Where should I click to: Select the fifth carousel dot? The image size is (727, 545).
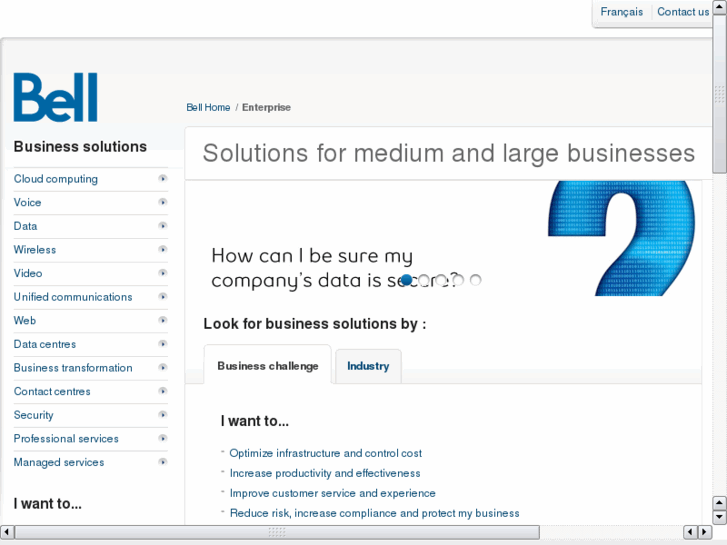[x=475, y=280]
